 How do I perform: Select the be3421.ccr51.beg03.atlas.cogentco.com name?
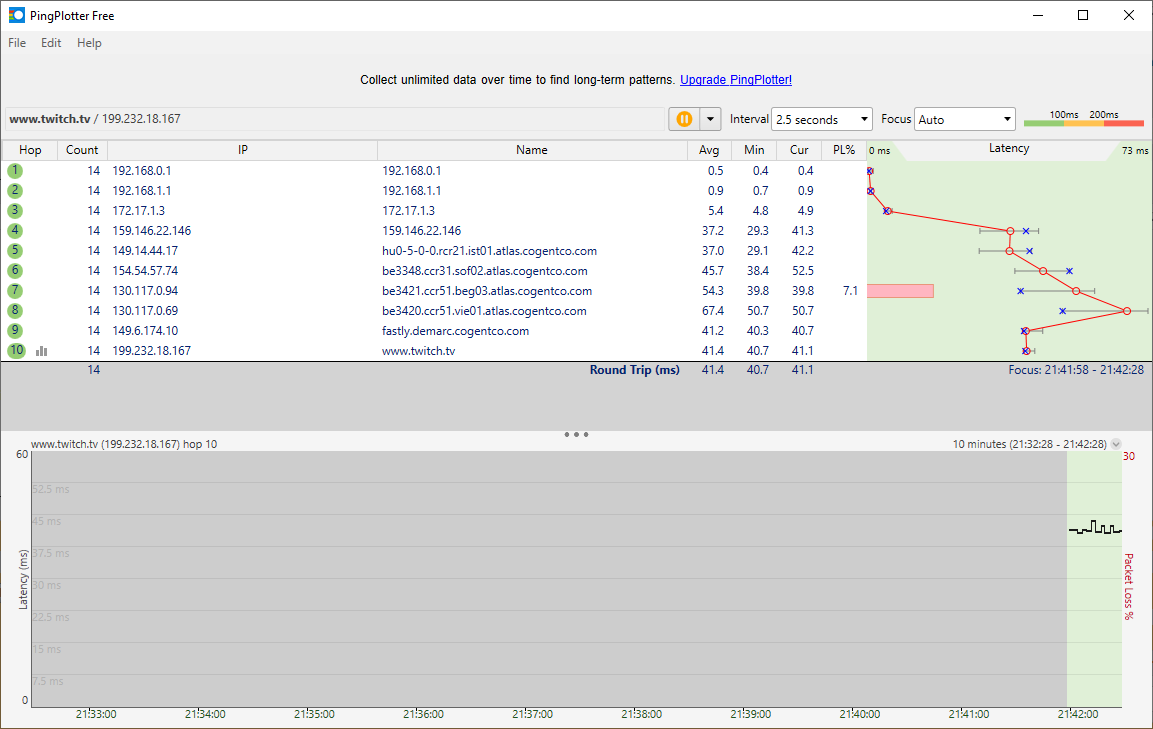click(487, 291)
